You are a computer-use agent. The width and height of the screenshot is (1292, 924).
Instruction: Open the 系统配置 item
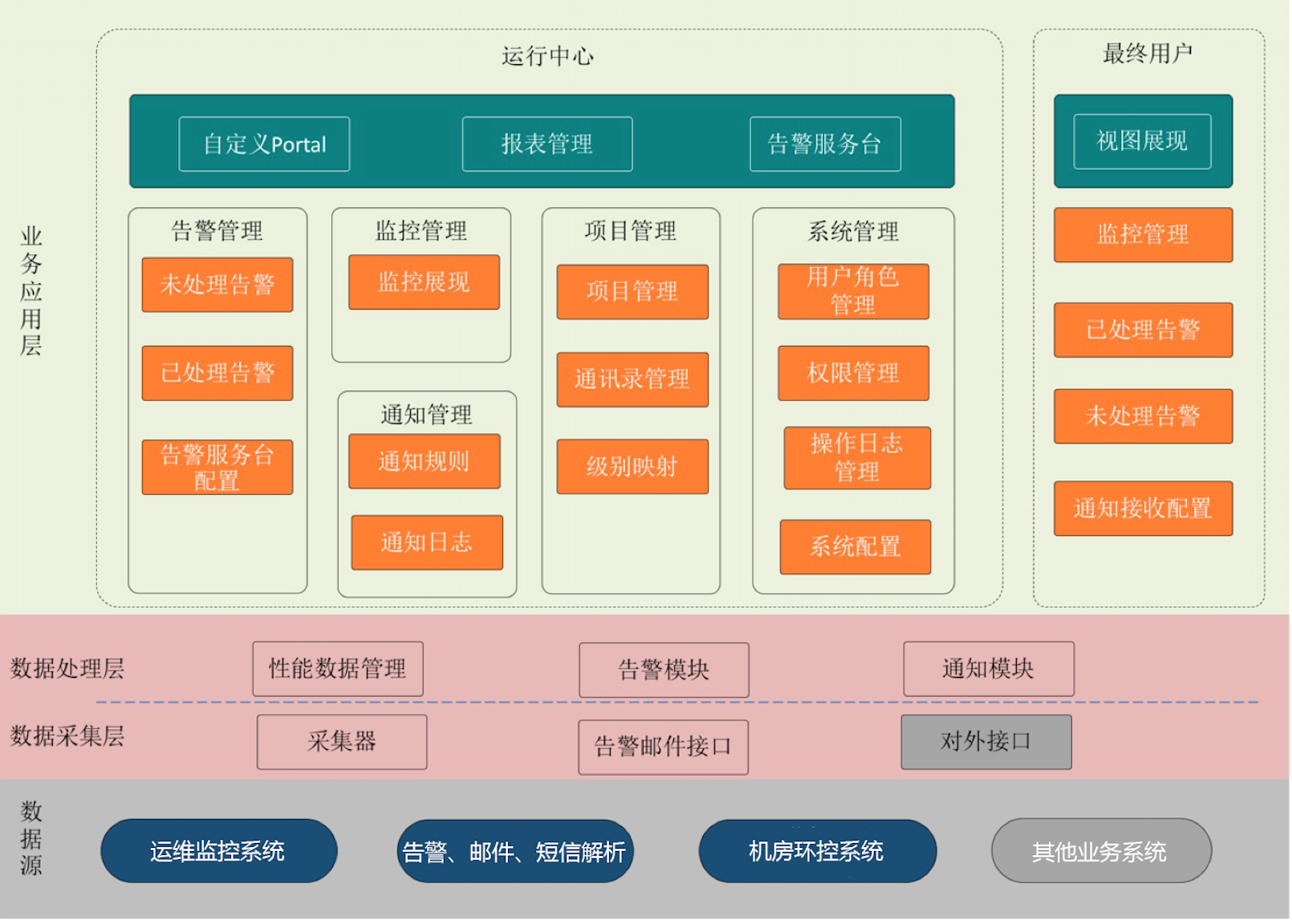[854, 547]
